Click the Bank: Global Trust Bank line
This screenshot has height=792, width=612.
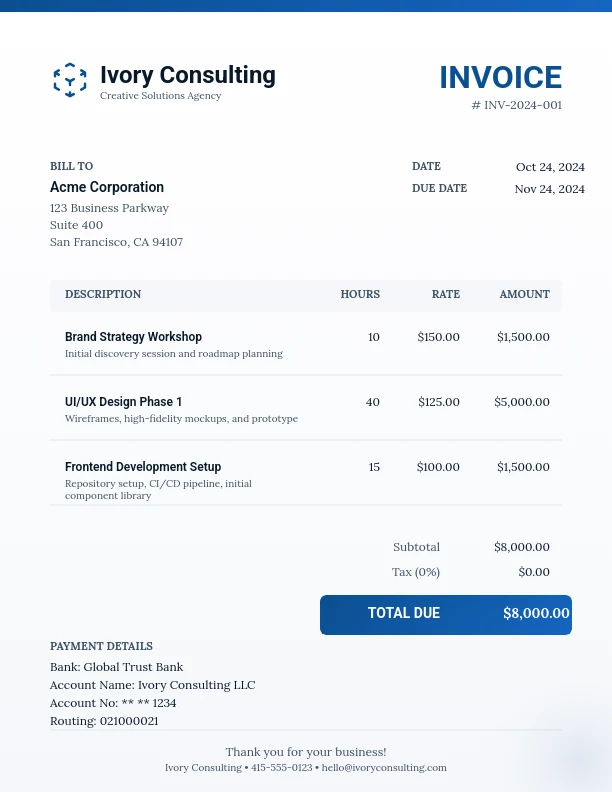[x=116, y=667]
